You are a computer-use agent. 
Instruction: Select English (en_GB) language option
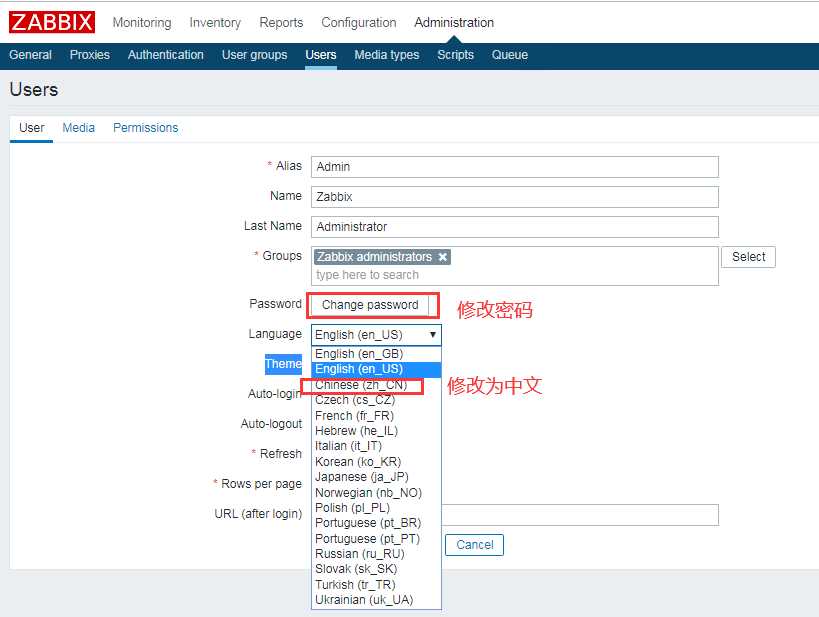376,354
